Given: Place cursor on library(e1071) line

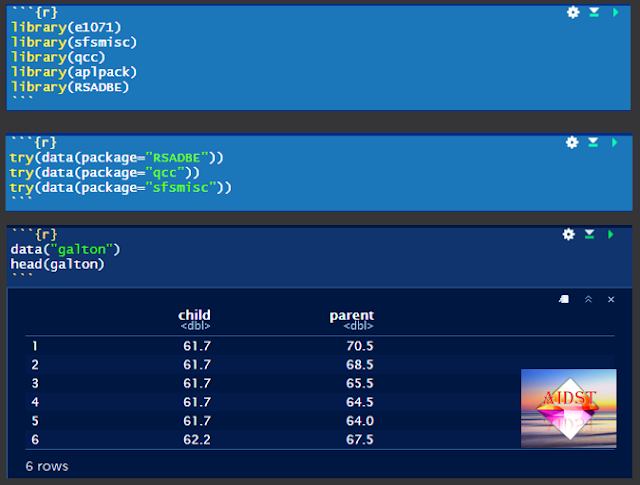Looking at the screenshot, I should 66,27.
